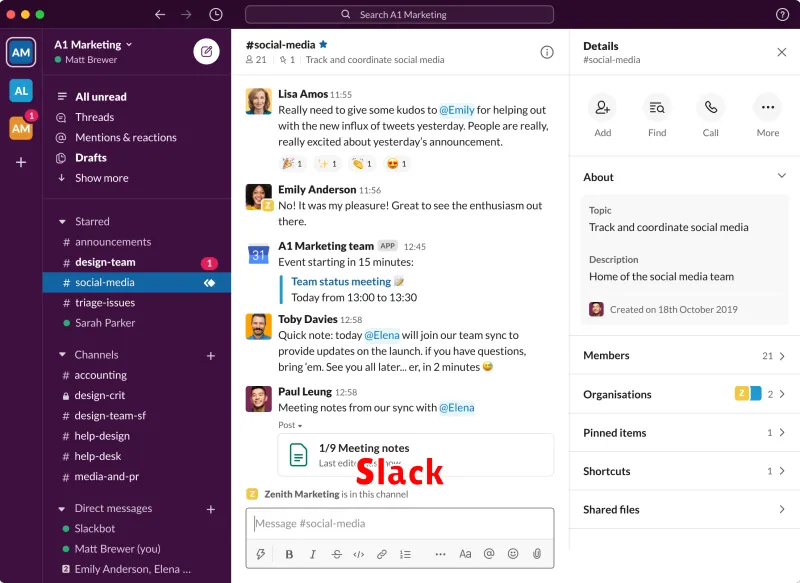
Task: Start a call with the Call icon
Action: click(x=711, y=108)
